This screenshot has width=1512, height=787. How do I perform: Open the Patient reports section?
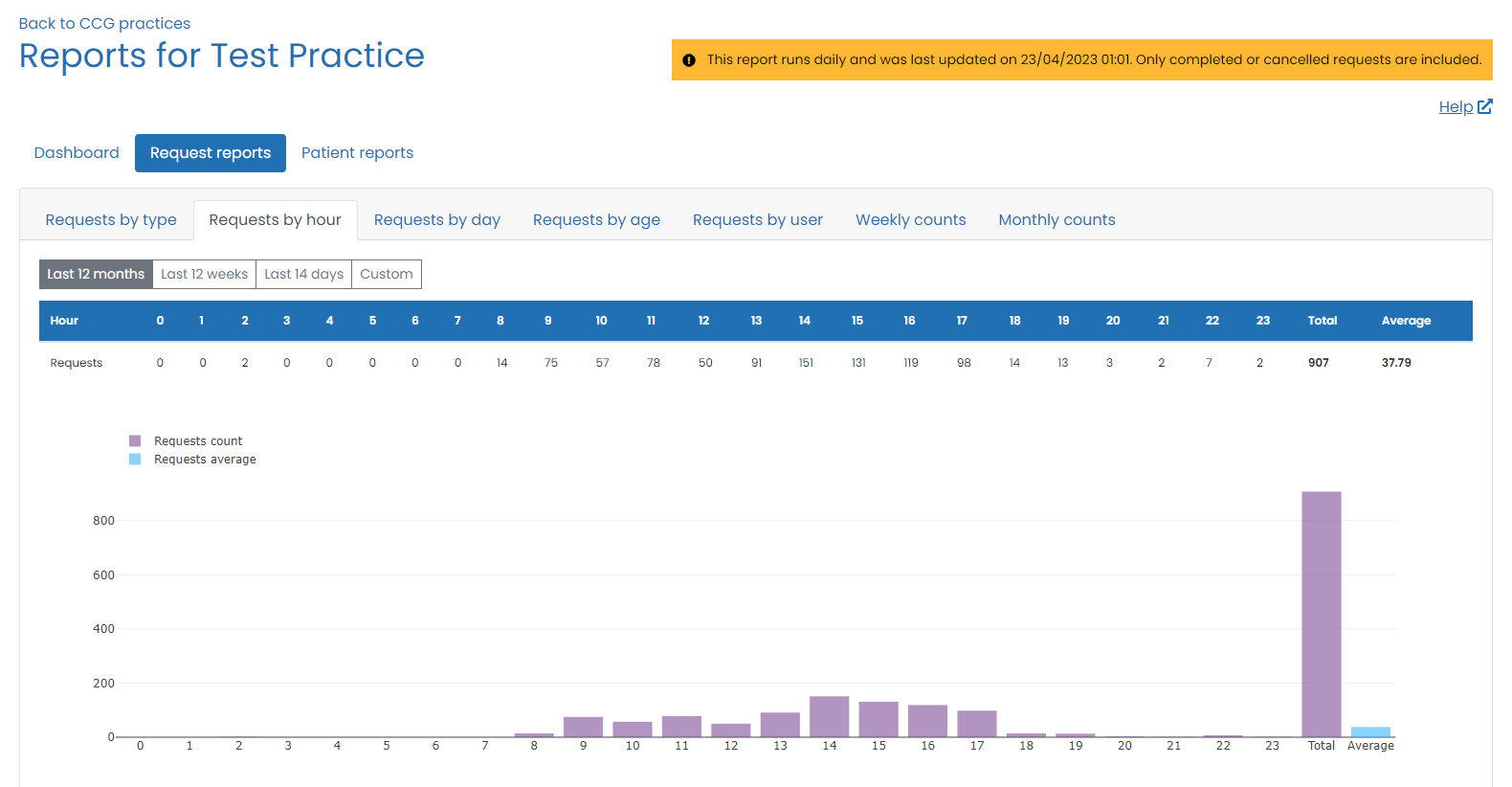coord(357,153)
